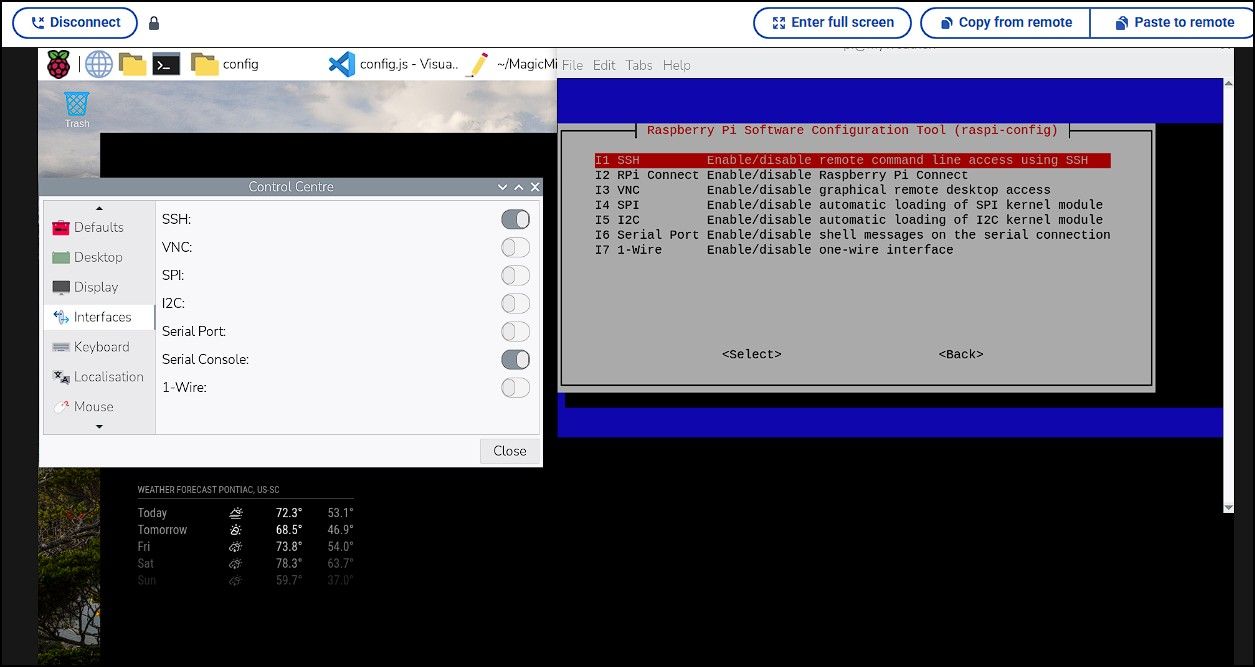Disable the SSH toggle switch
This screenshot has width=1255, height=667.
tap(515, 219)
